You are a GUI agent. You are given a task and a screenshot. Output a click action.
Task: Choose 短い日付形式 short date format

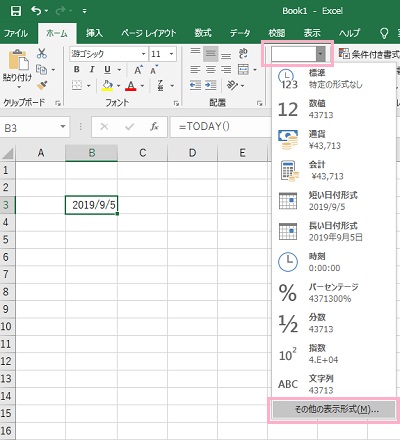pyautogui.click(x=334, y=201)
